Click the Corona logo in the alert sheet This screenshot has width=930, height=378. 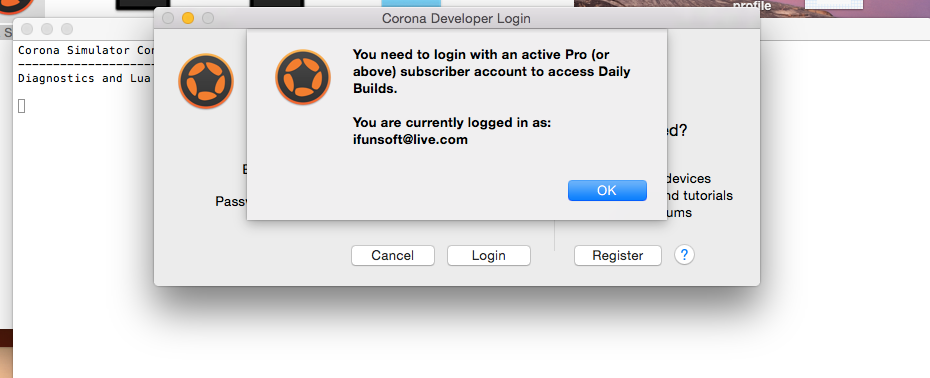[x=302, y=77]
